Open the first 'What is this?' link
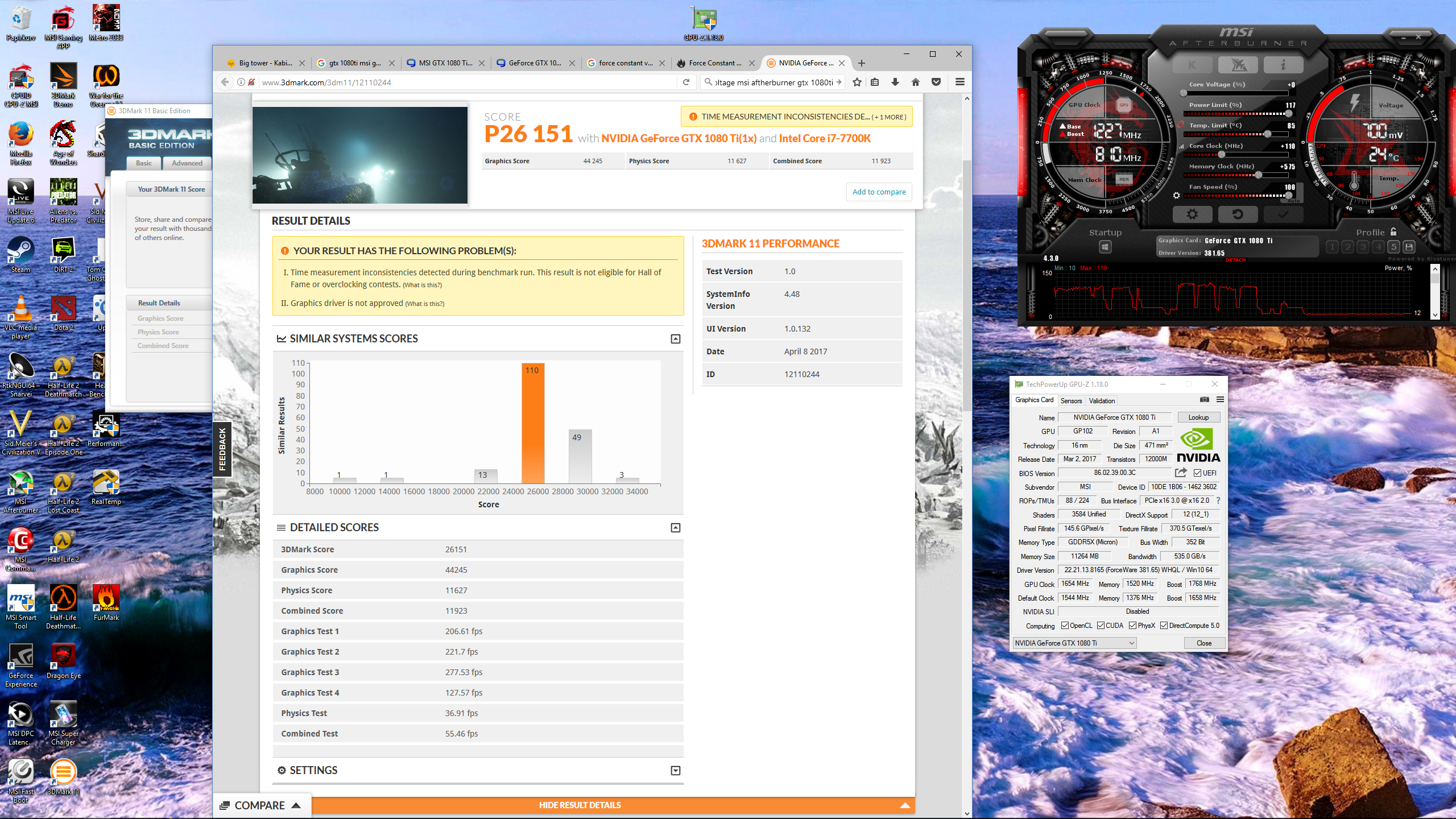This screenshot has height=819, width=1456. click(x=422, y=285)
